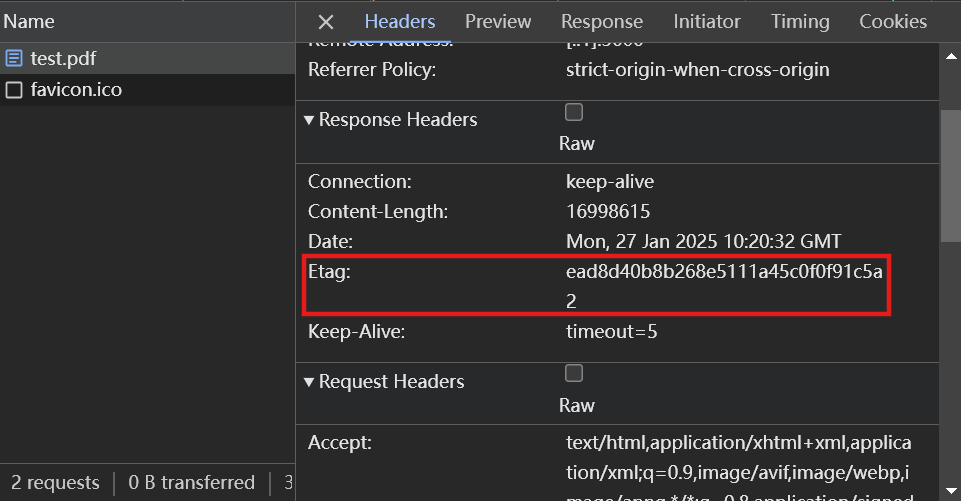Screen dimensions: 961x501
Task: Show the Cookies tab
Action: coord(892,21)
